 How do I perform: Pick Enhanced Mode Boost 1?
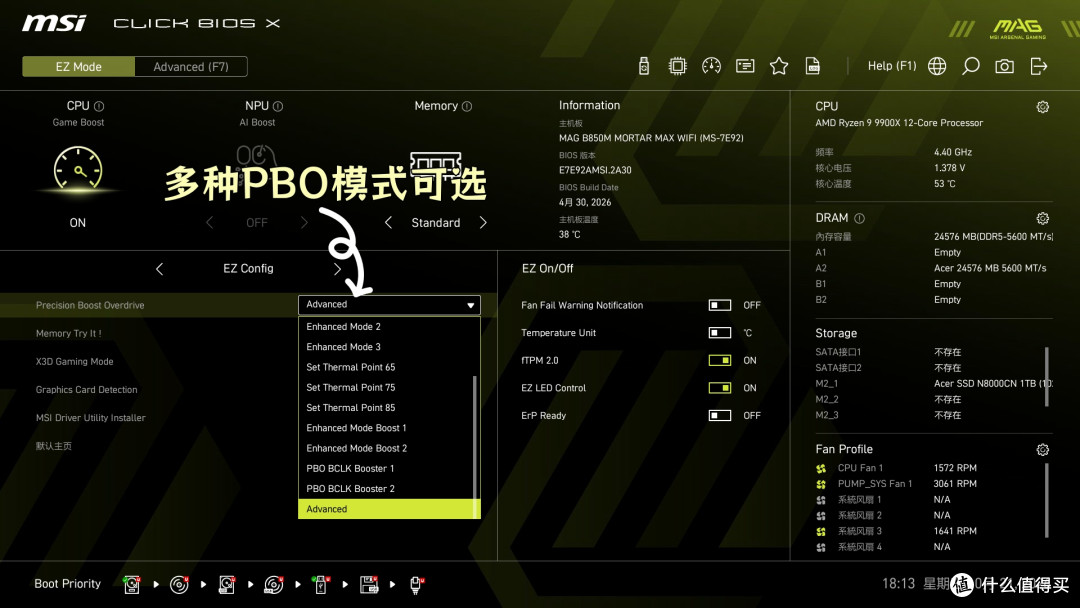386,428
